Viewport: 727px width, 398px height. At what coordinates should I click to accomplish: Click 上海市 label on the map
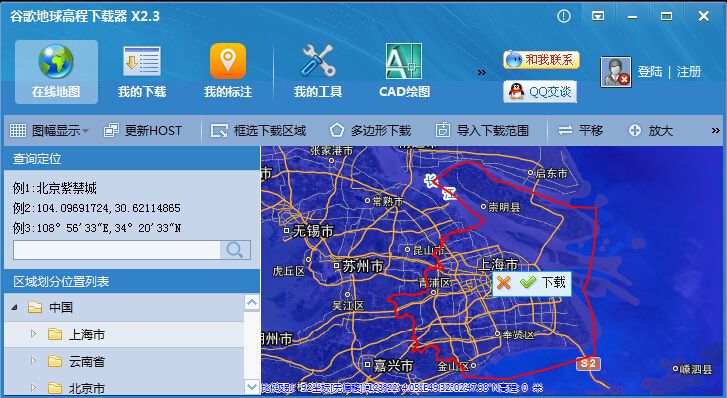point(498,264)
